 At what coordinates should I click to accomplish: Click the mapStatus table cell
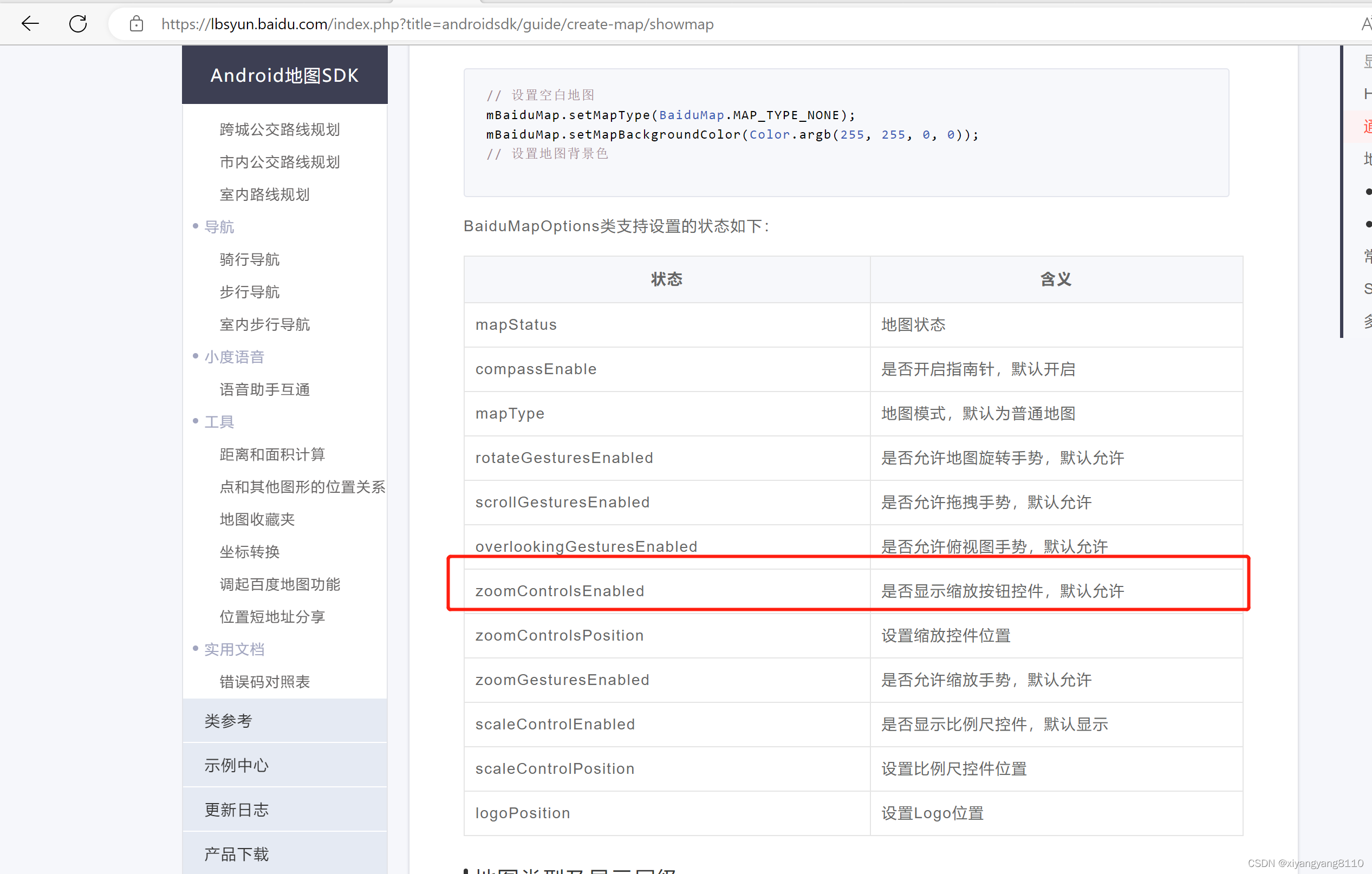(x=667, y=325)
